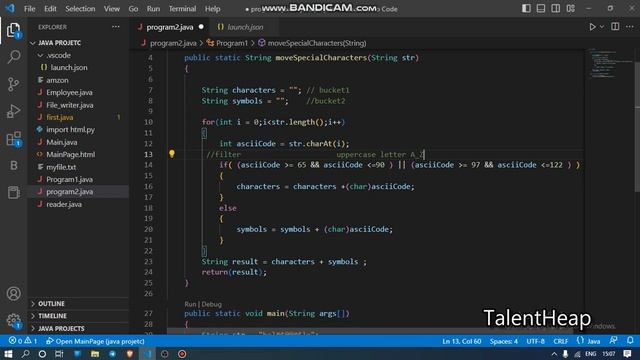Open editor More Actions ellipsis

630,27
